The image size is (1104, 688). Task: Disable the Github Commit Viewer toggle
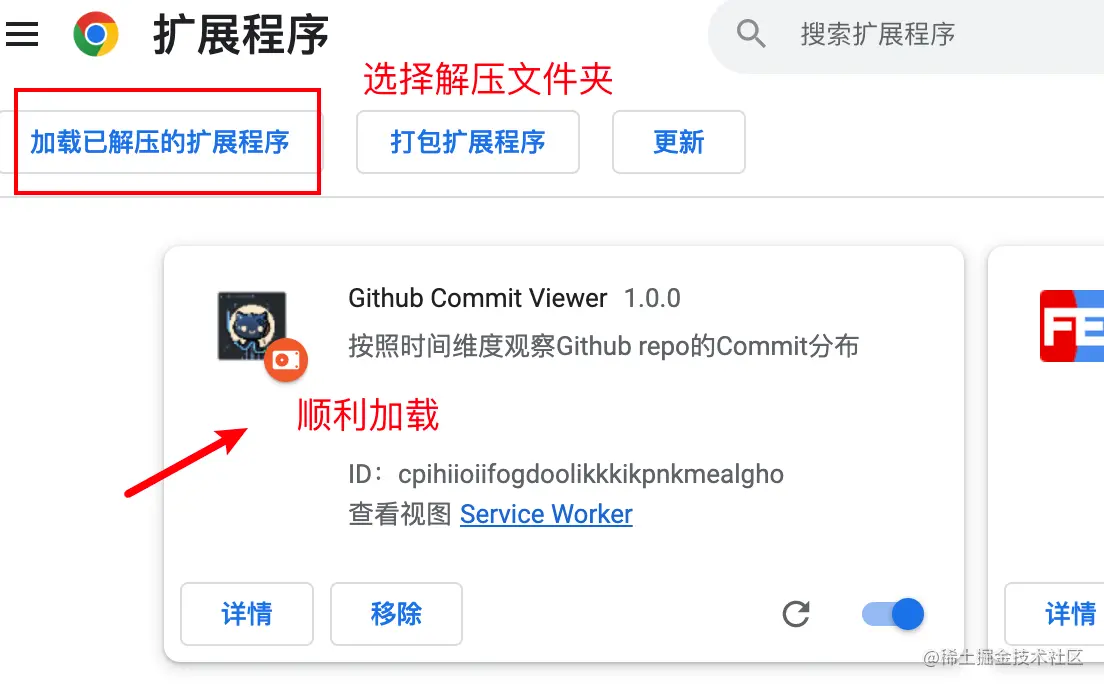pyautogui.click(x=893, y=614)
